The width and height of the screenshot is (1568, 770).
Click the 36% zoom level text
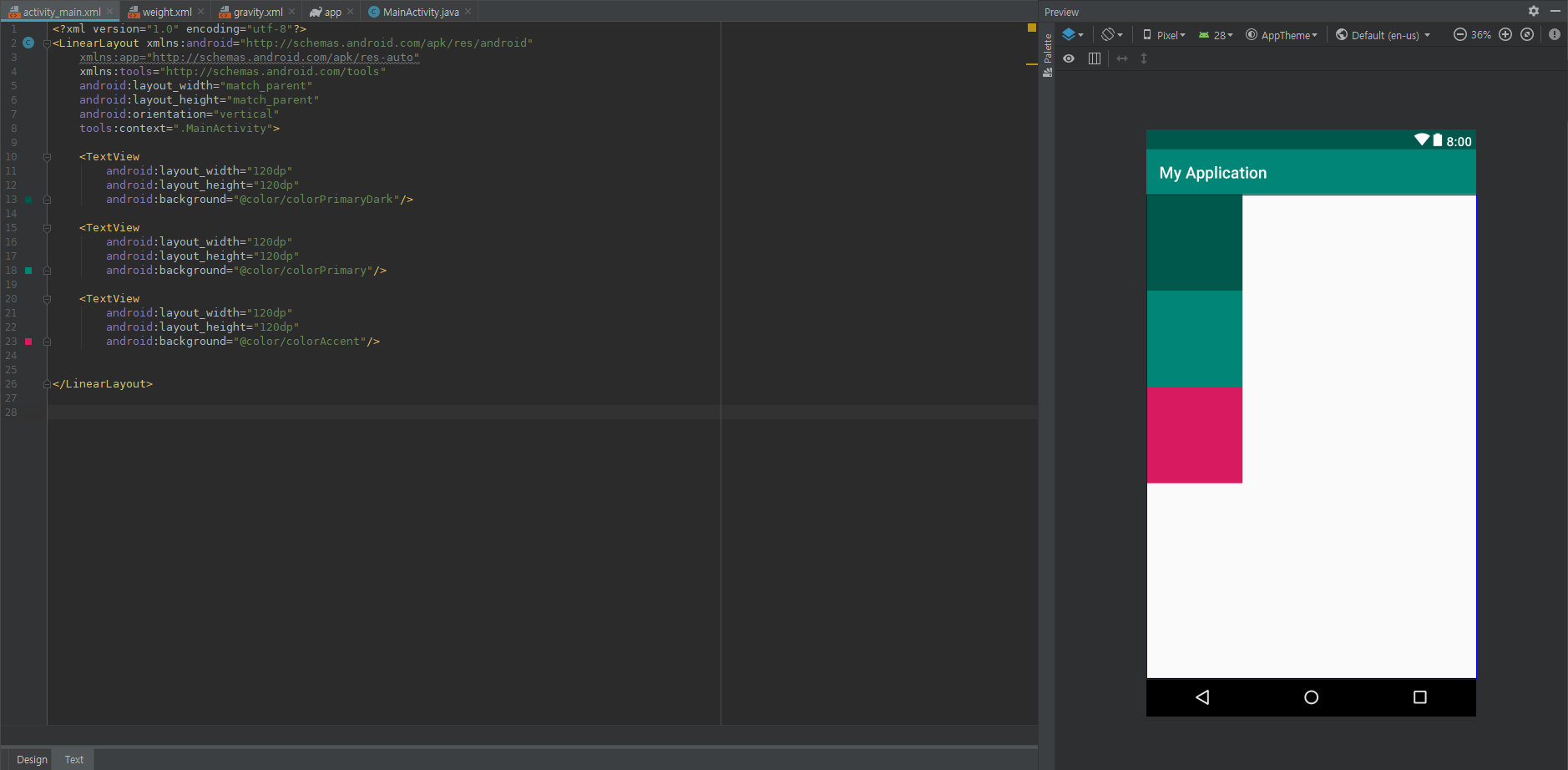coord(1481,35)
